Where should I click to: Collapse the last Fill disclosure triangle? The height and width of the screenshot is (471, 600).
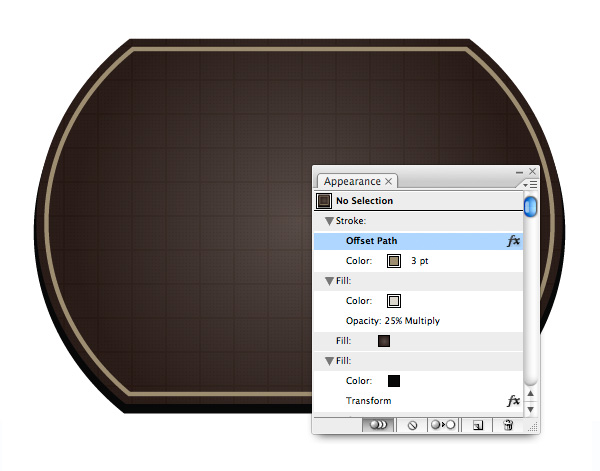(329, 361)
